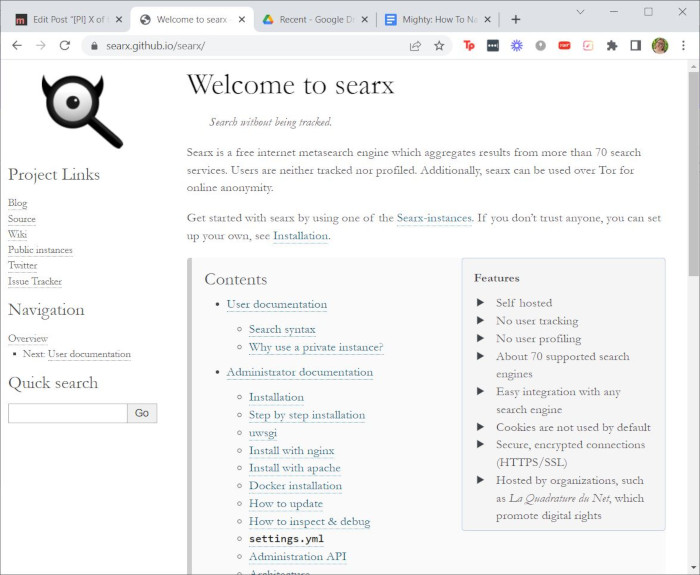This screenshot has width=700, height=575.
Task: Open the Install with nginx link
Action: [x=292, y=451]
